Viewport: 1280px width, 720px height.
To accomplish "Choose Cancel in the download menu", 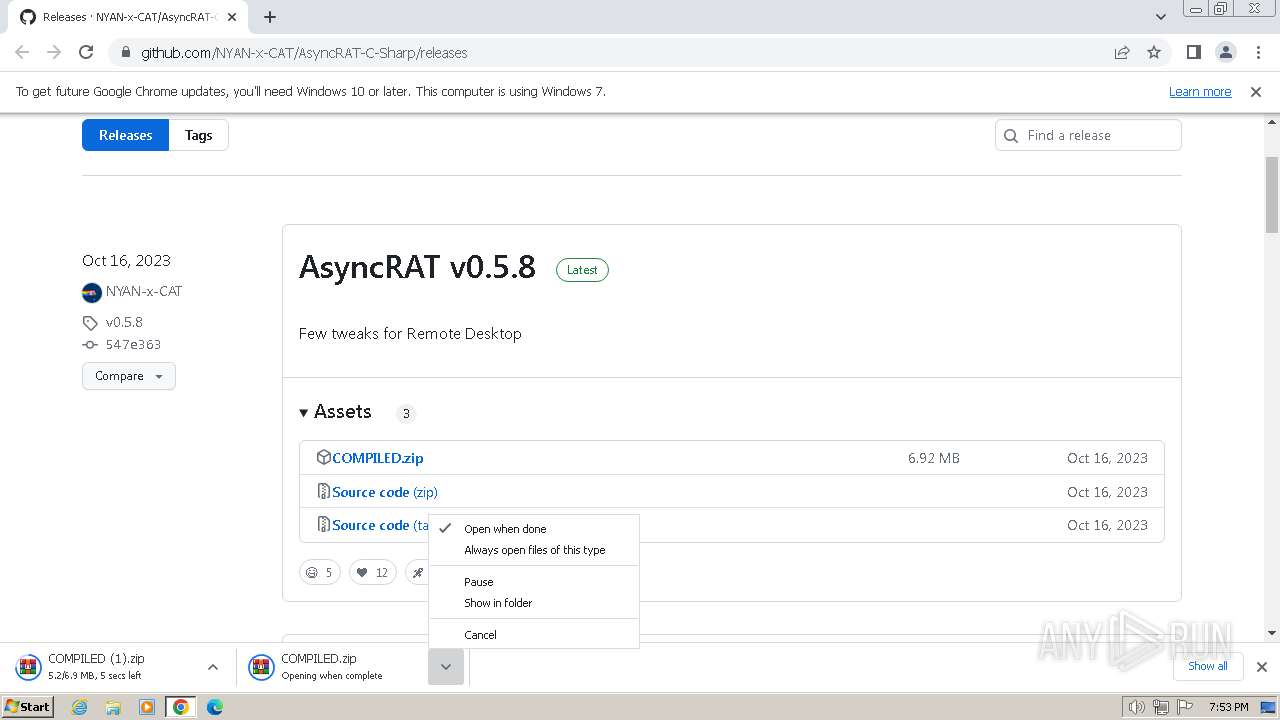I will [534, 635].
